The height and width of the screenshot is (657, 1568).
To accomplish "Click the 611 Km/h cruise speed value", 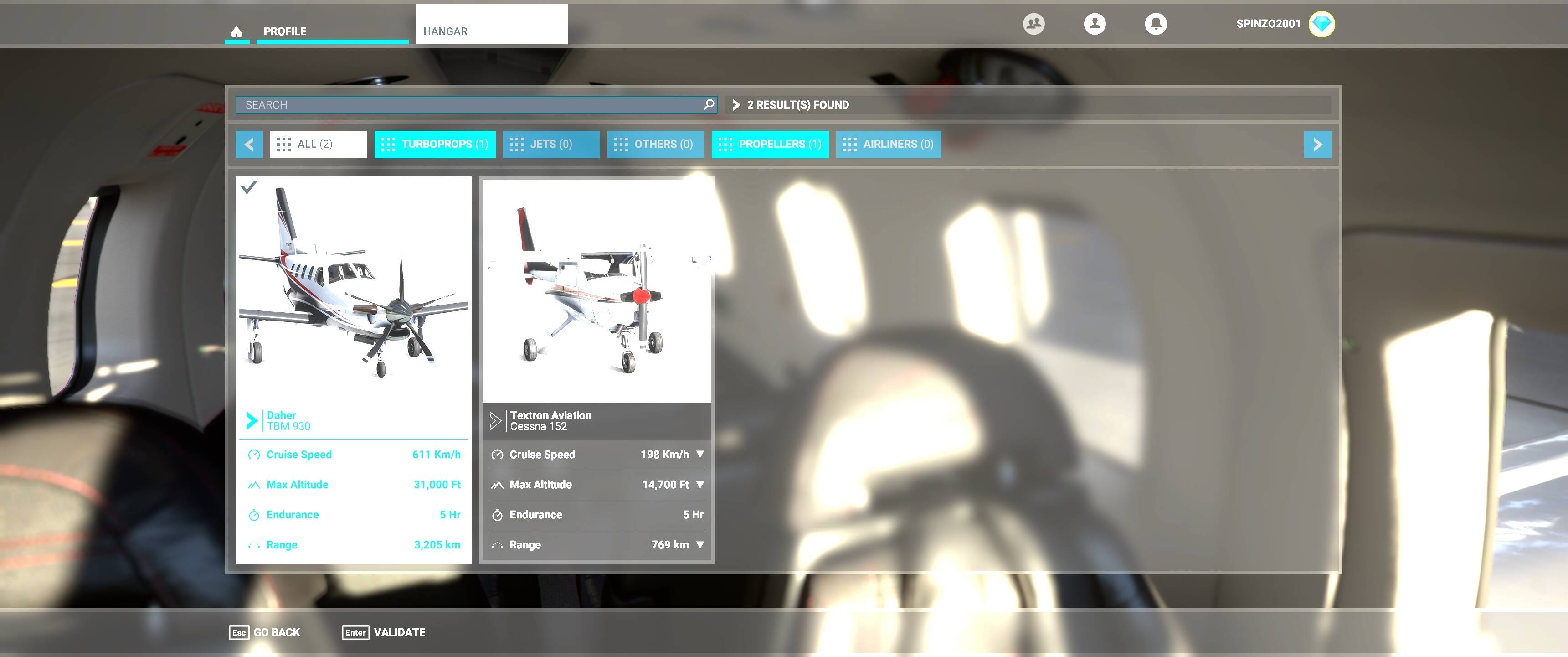I will 437,454.
